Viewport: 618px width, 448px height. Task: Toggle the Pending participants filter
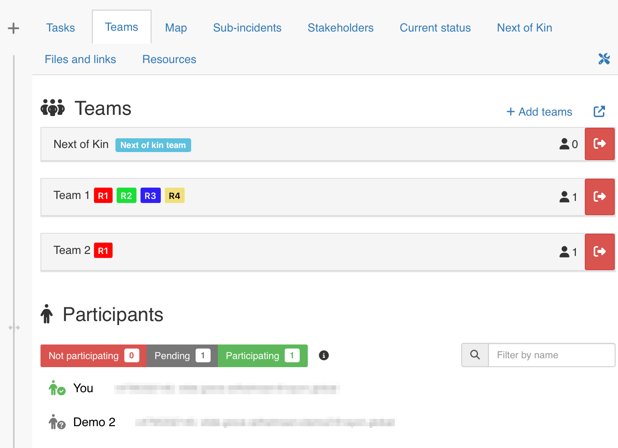[x=182, y=356]
